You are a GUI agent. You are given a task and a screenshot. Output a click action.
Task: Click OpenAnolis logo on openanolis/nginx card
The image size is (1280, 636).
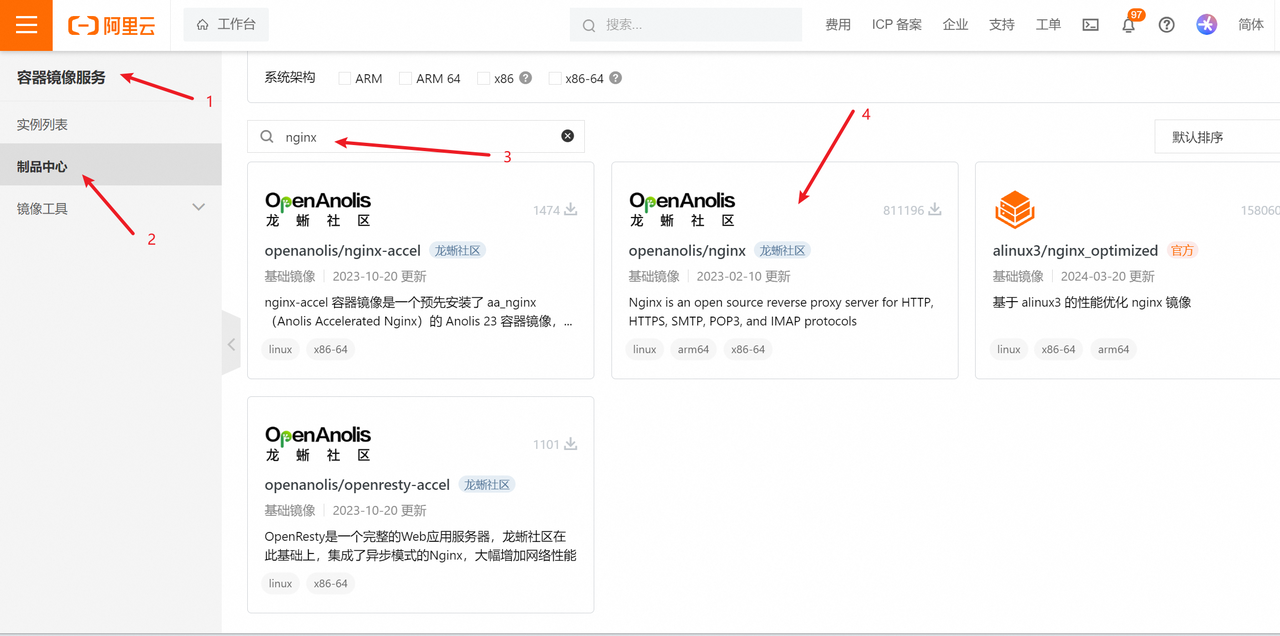[x=682, y=210]
